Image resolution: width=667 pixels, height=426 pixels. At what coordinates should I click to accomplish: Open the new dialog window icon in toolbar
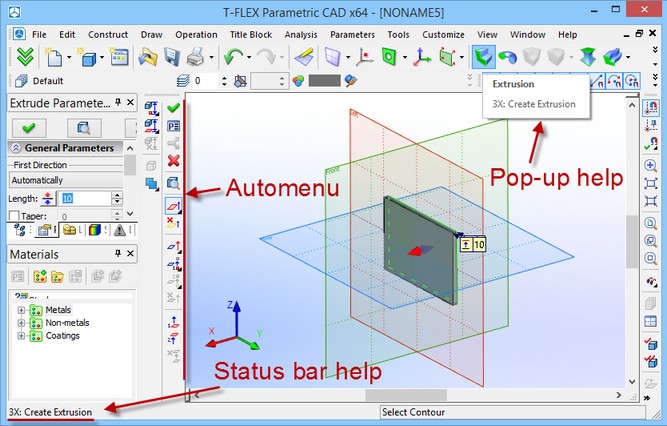(x=119, y=57)
